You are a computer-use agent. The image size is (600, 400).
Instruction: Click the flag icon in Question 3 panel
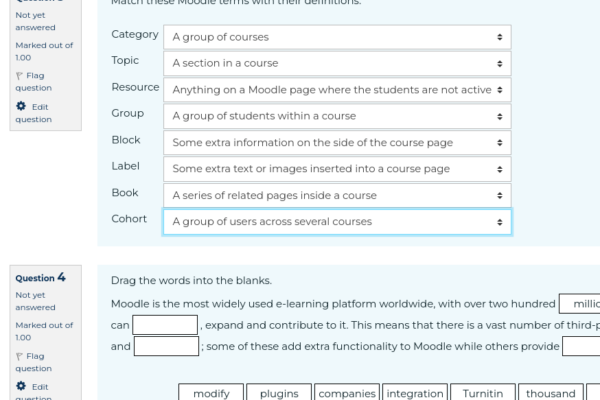tap(19, 76)
